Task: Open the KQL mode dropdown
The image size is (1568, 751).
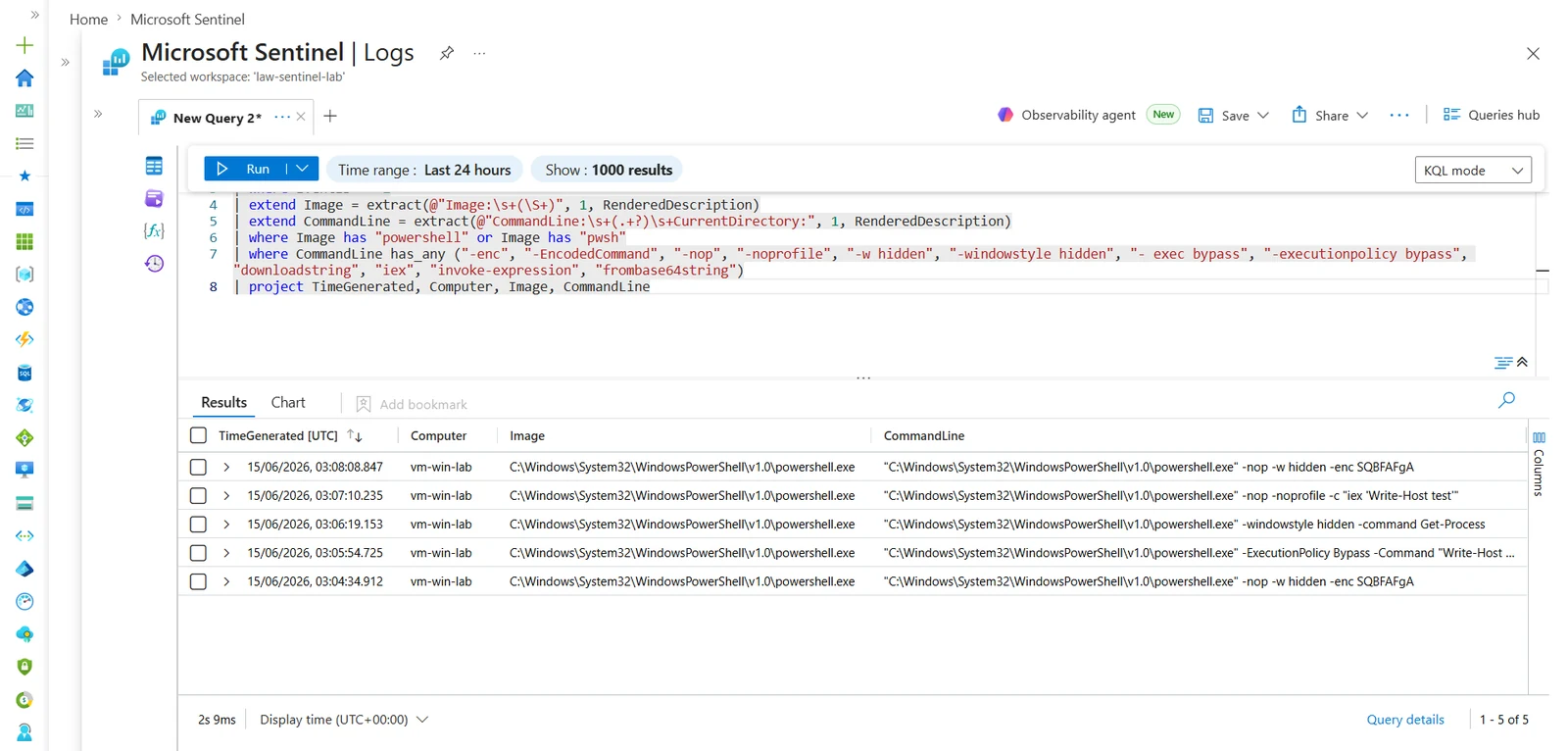Action: tap(1473, 171)
